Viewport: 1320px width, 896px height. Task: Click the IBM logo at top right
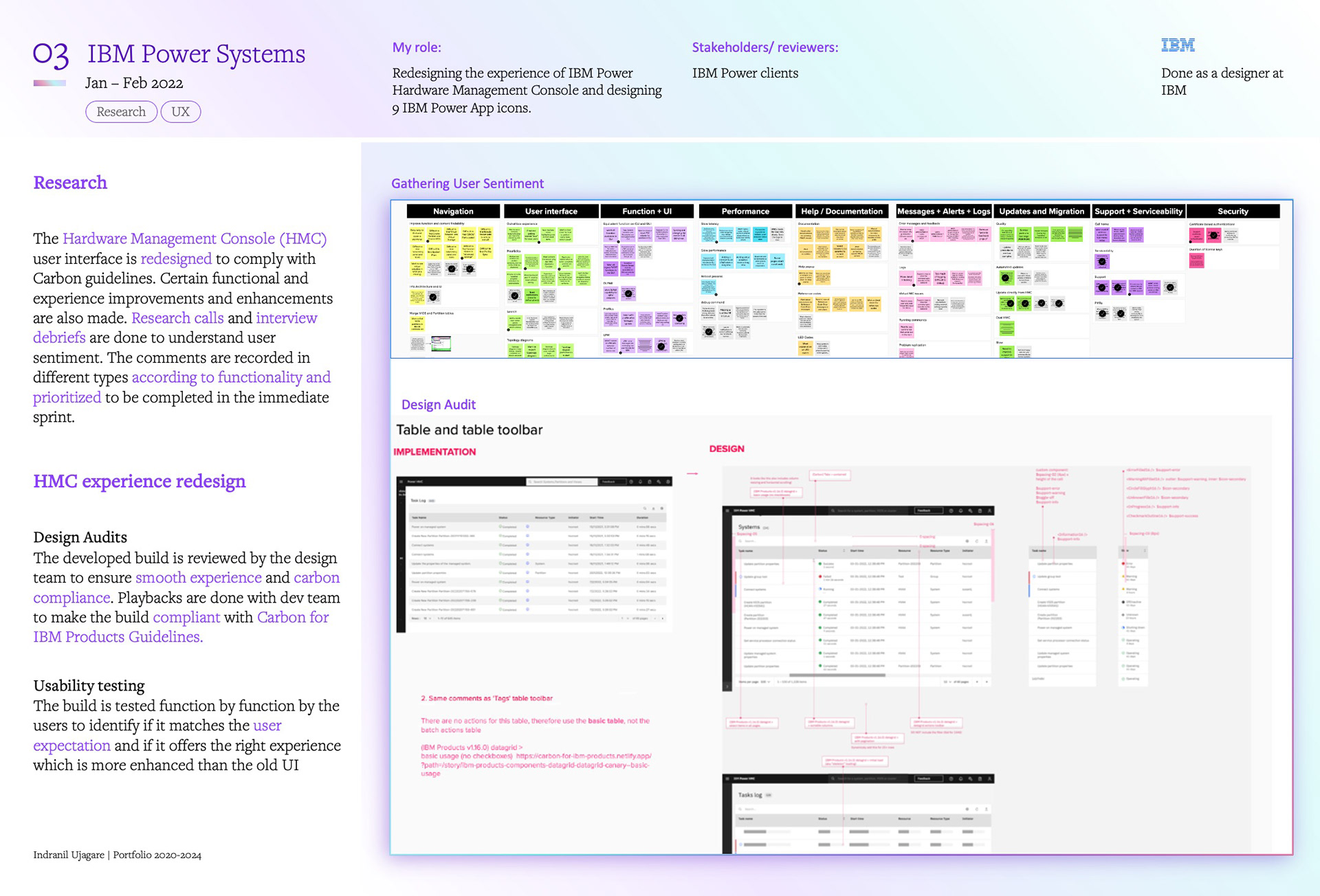[x=1178, y=45]
